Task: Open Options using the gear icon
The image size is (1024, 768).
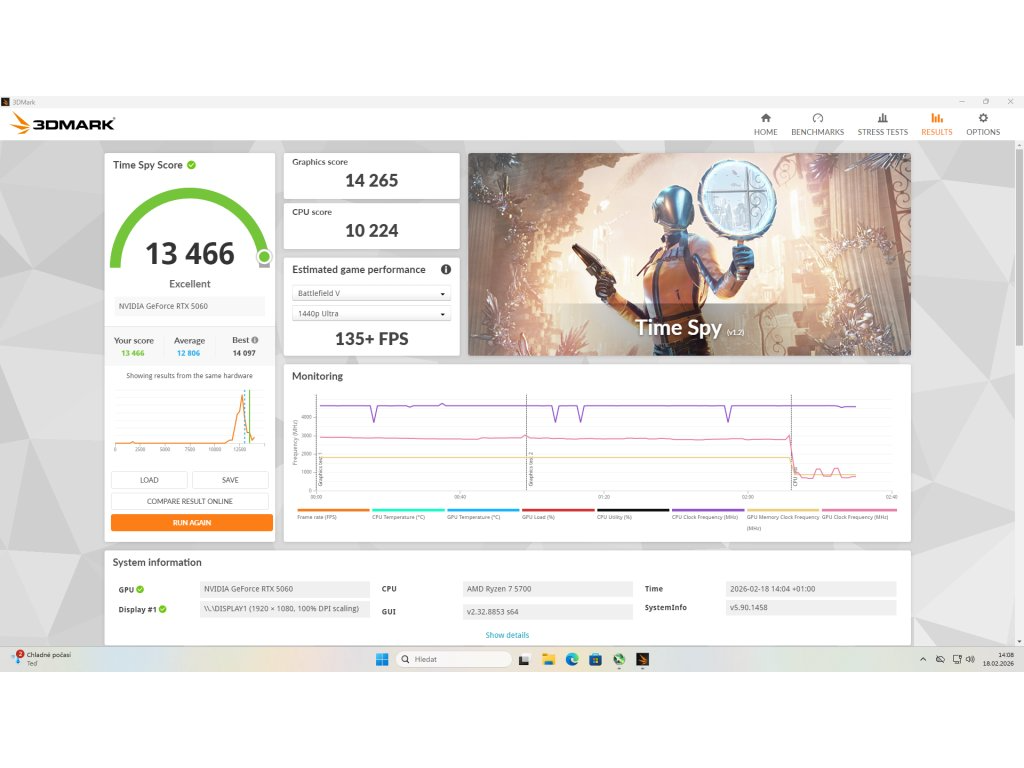Action: click(x=983, y=118)
